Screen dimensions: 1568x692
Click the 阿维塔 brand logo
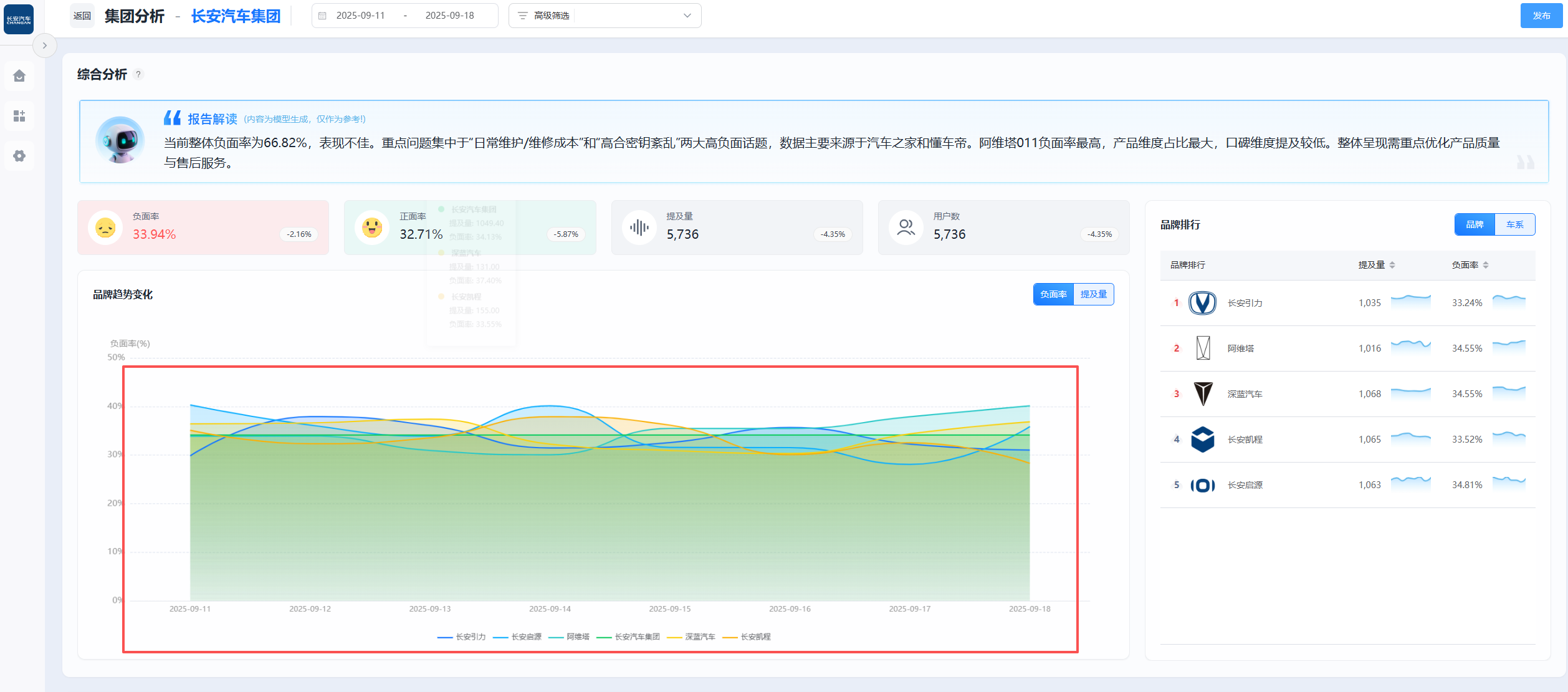(1203, 348)
